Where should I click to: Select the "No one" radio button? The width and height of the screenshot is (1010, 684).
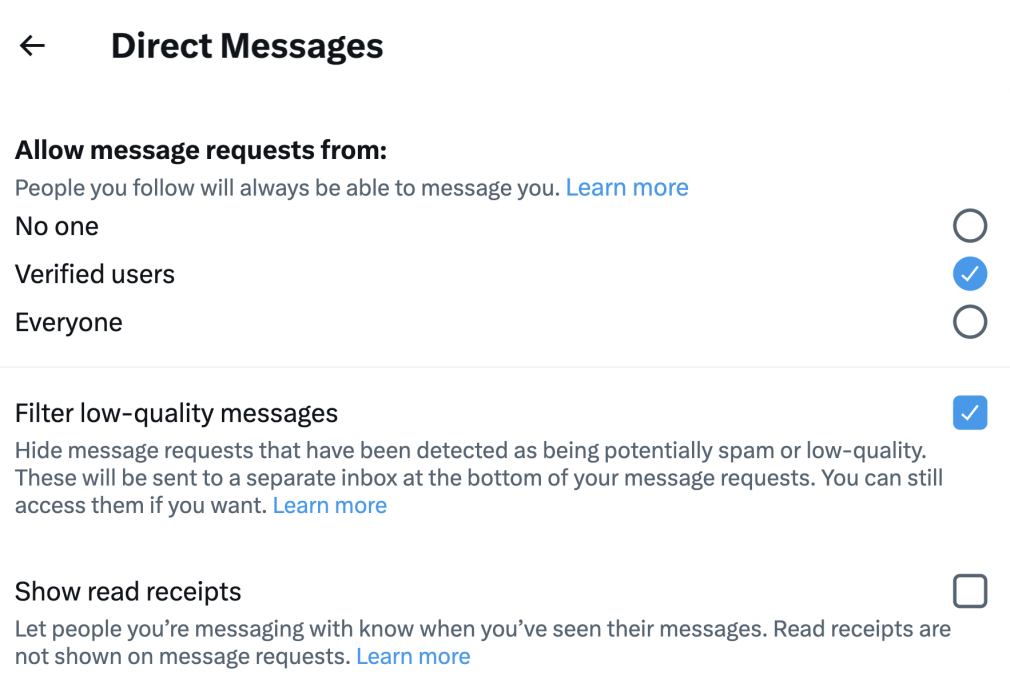coord(970,225)
